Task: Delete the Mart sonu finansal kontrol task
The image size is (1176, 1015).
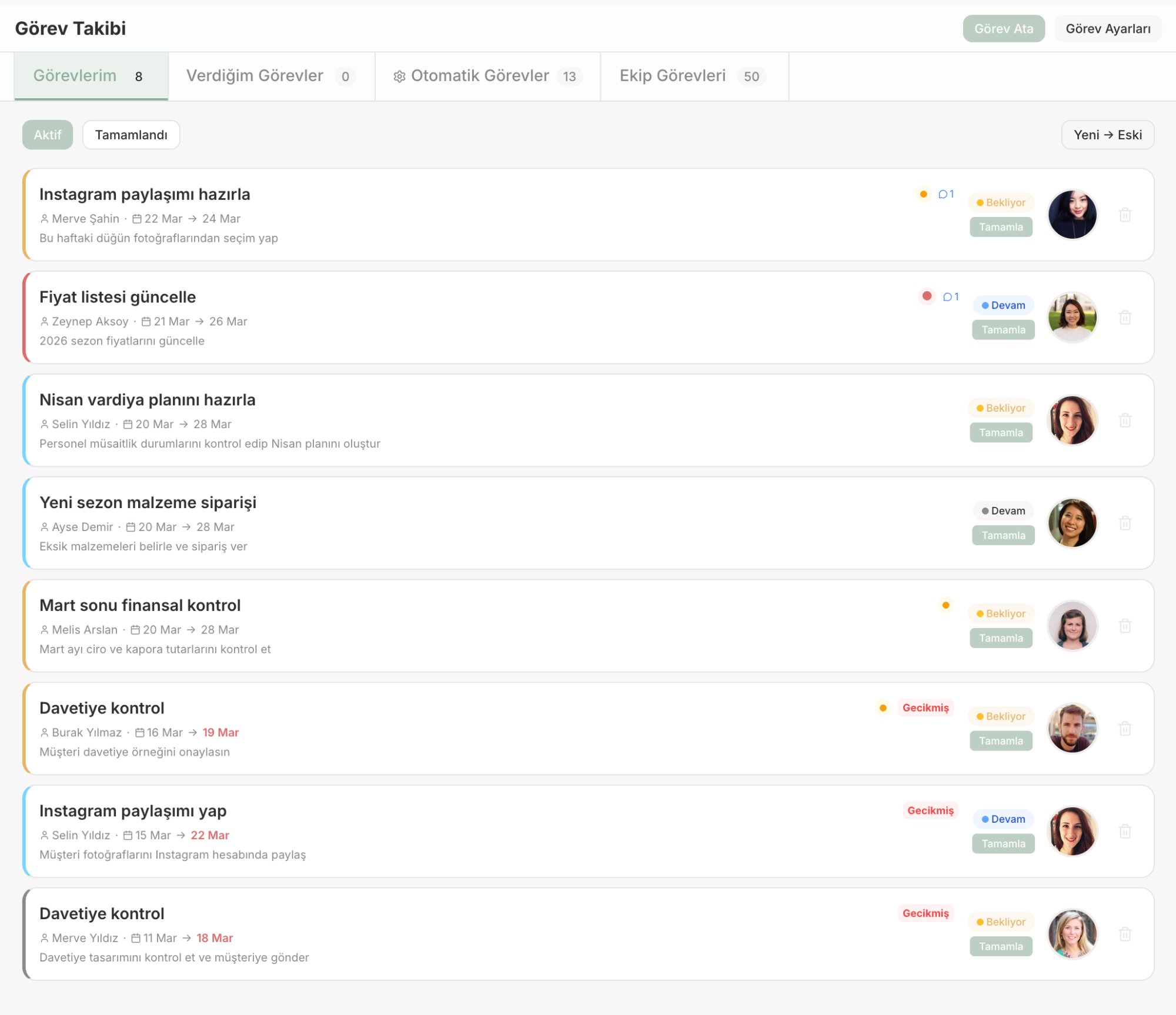Action: pyautogui.click(x=1124, y=626)
